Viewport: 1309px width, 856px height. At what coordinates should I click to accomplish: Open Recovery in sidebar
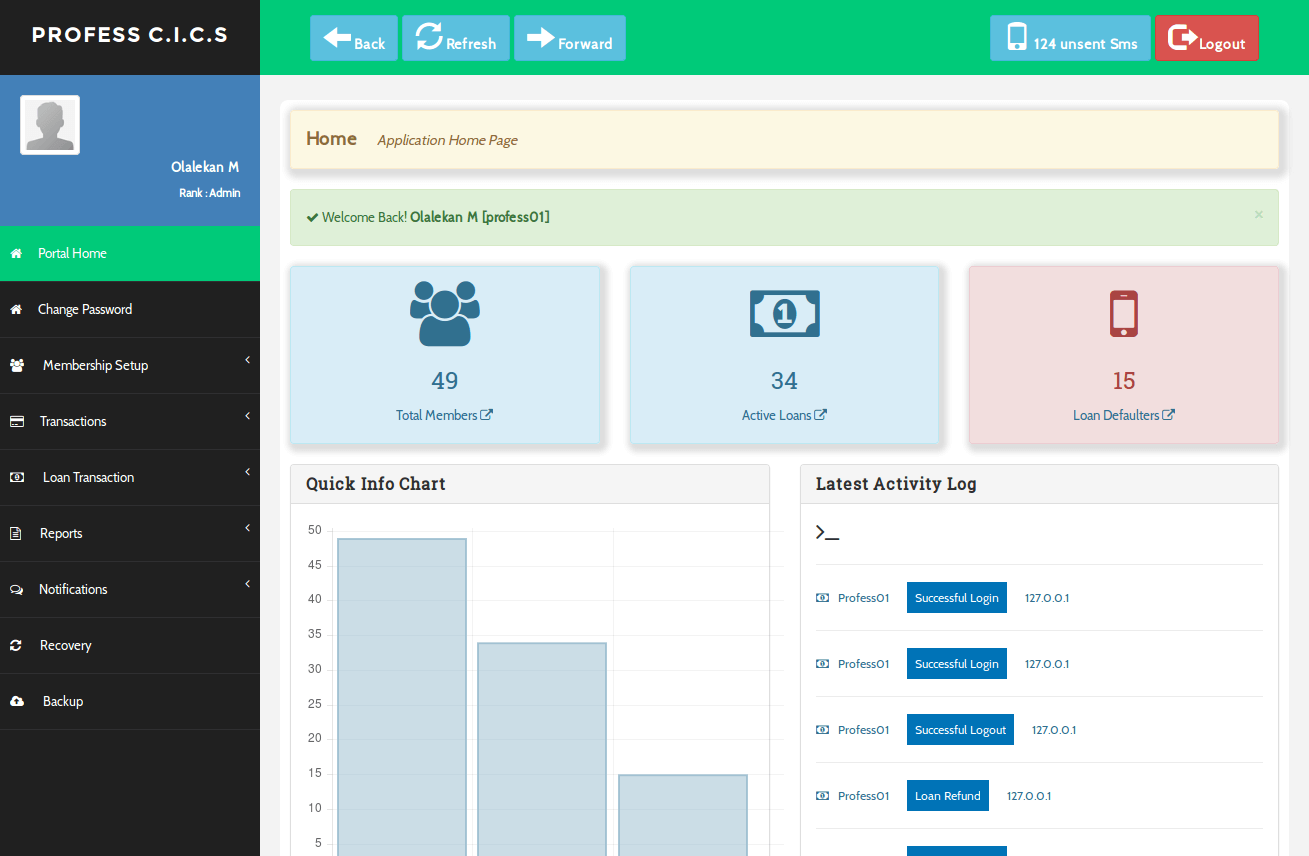(130, 645)
